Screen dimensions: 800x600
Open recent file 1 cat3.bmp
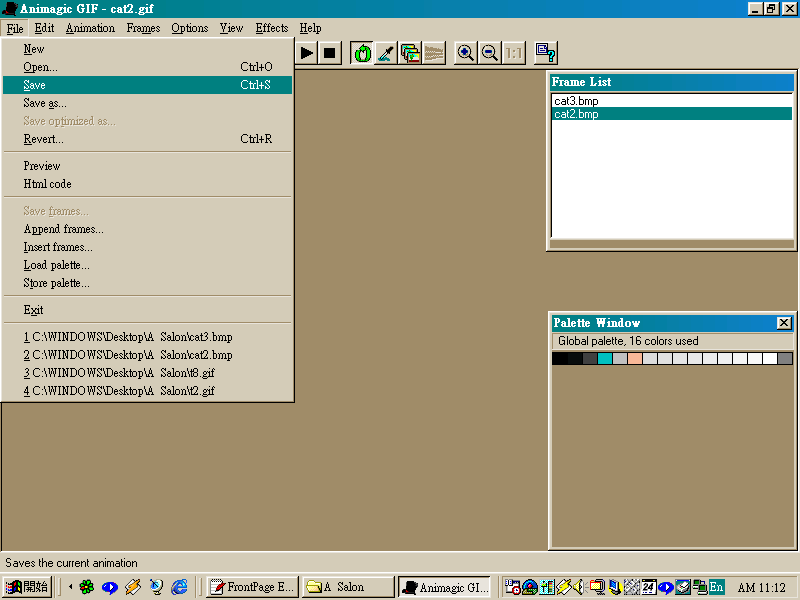click(x=147, y=337)
